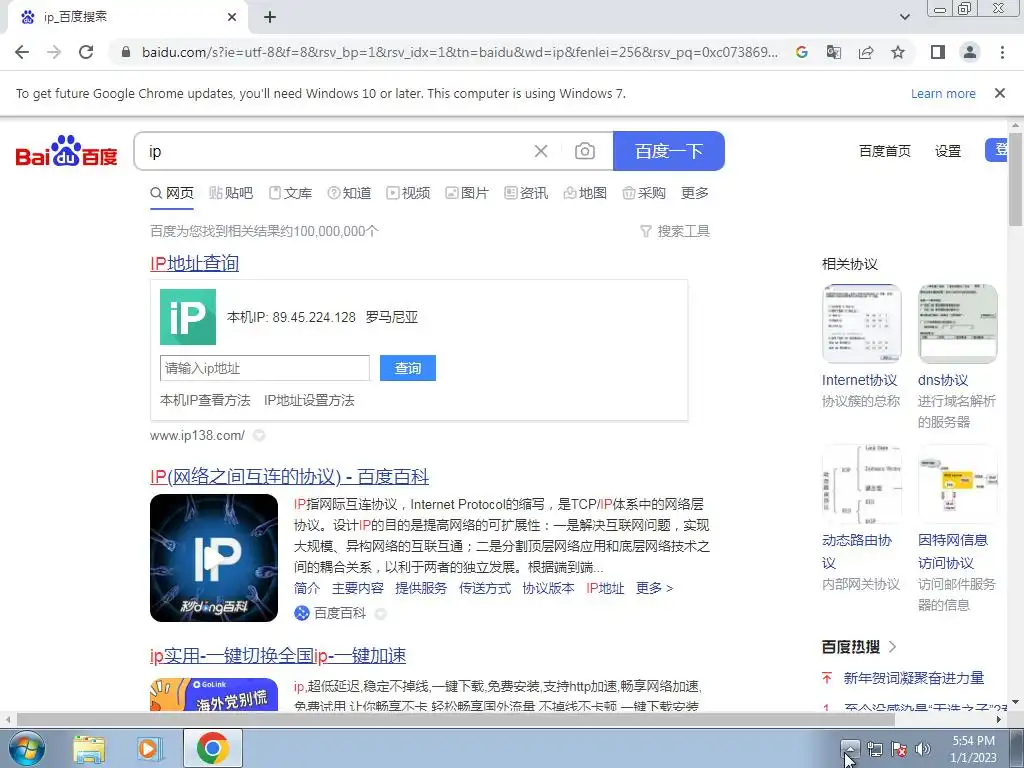Switch to the 贴吧 tab
The width and height of the screenshot is (1024, 768).
point(231,193)
